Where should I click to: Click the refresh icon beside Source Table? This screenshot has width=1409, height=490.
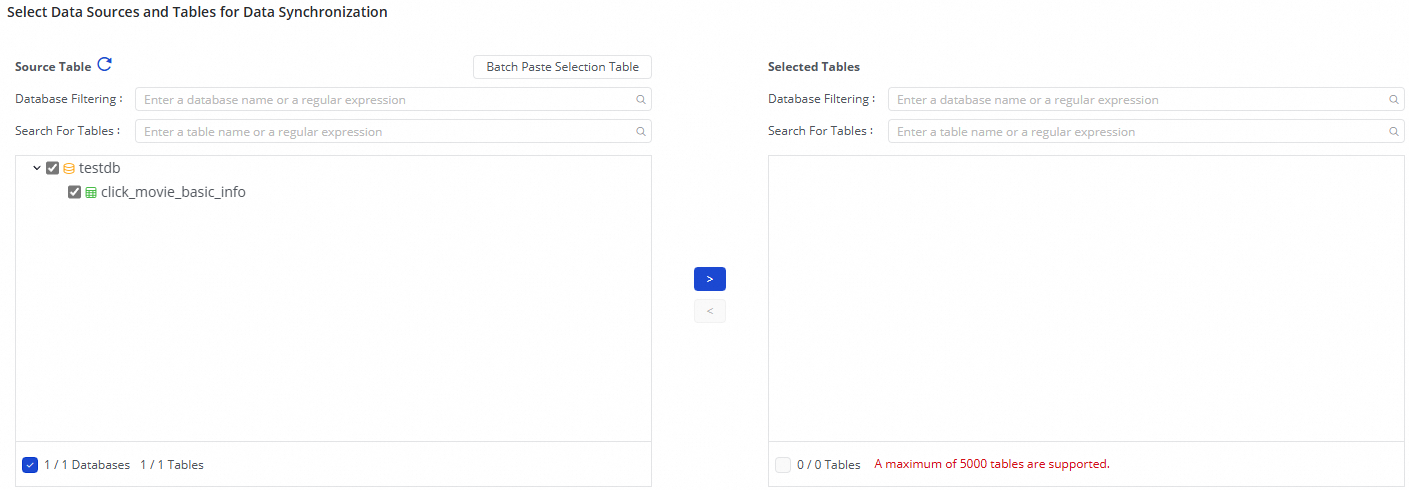(104, 66)
